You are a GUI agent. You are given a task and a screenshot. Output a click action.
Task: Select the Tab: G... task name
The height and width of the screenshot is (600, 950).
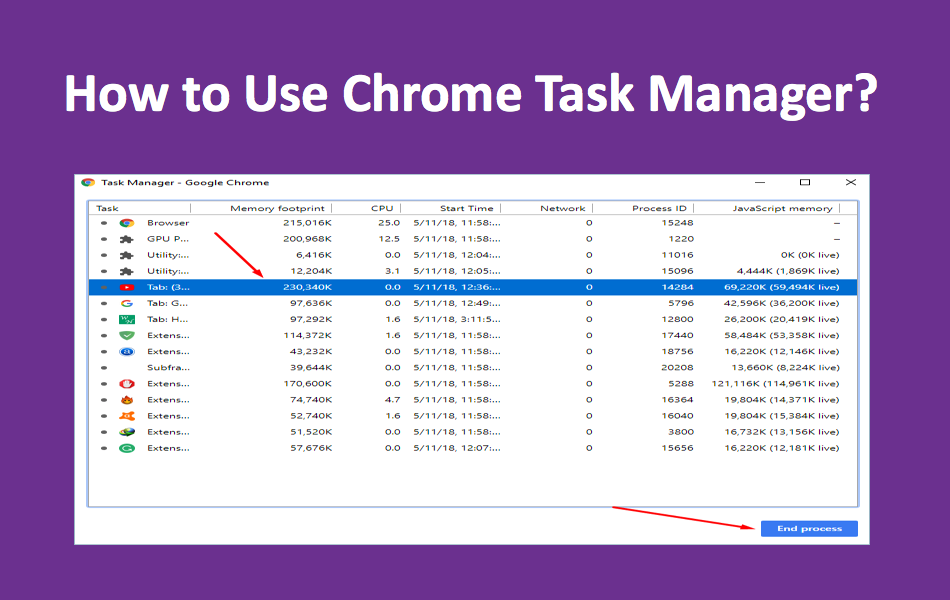point(167,303)
